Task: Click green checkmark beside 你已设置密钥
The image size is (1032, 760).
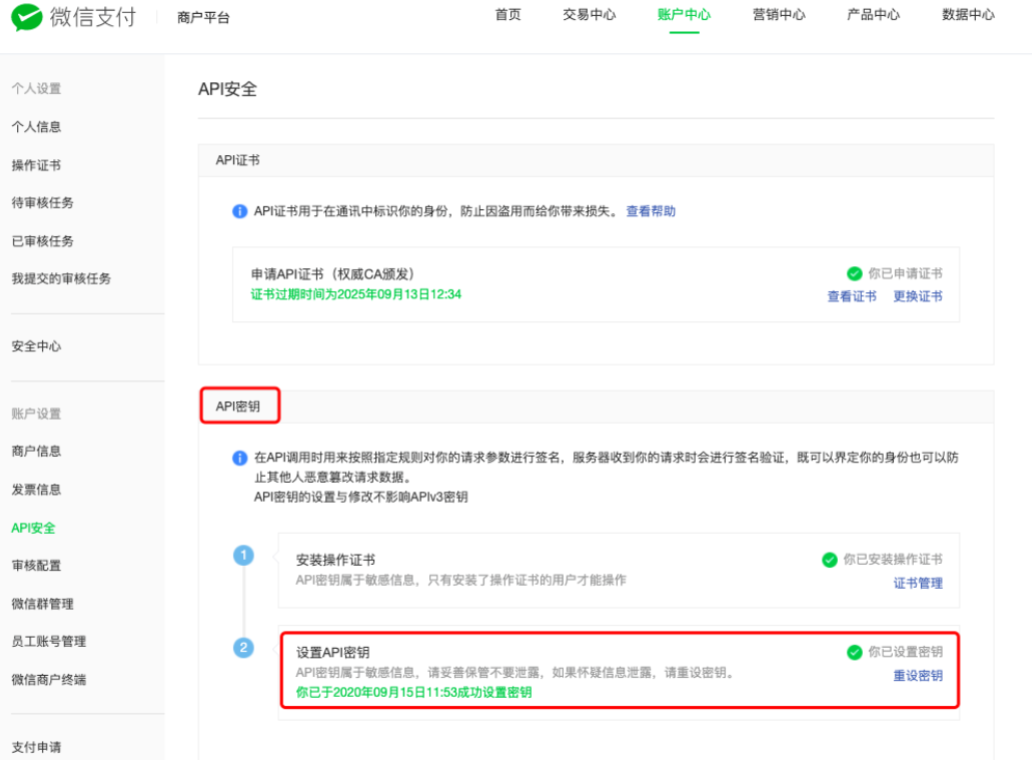Action: pos(854,652)
